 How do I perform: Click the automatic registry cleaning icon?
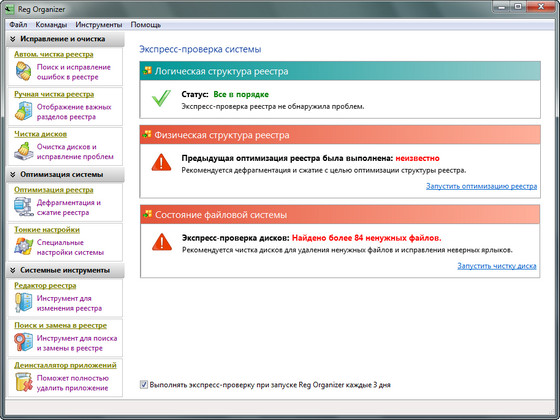[x=24, y=71]
